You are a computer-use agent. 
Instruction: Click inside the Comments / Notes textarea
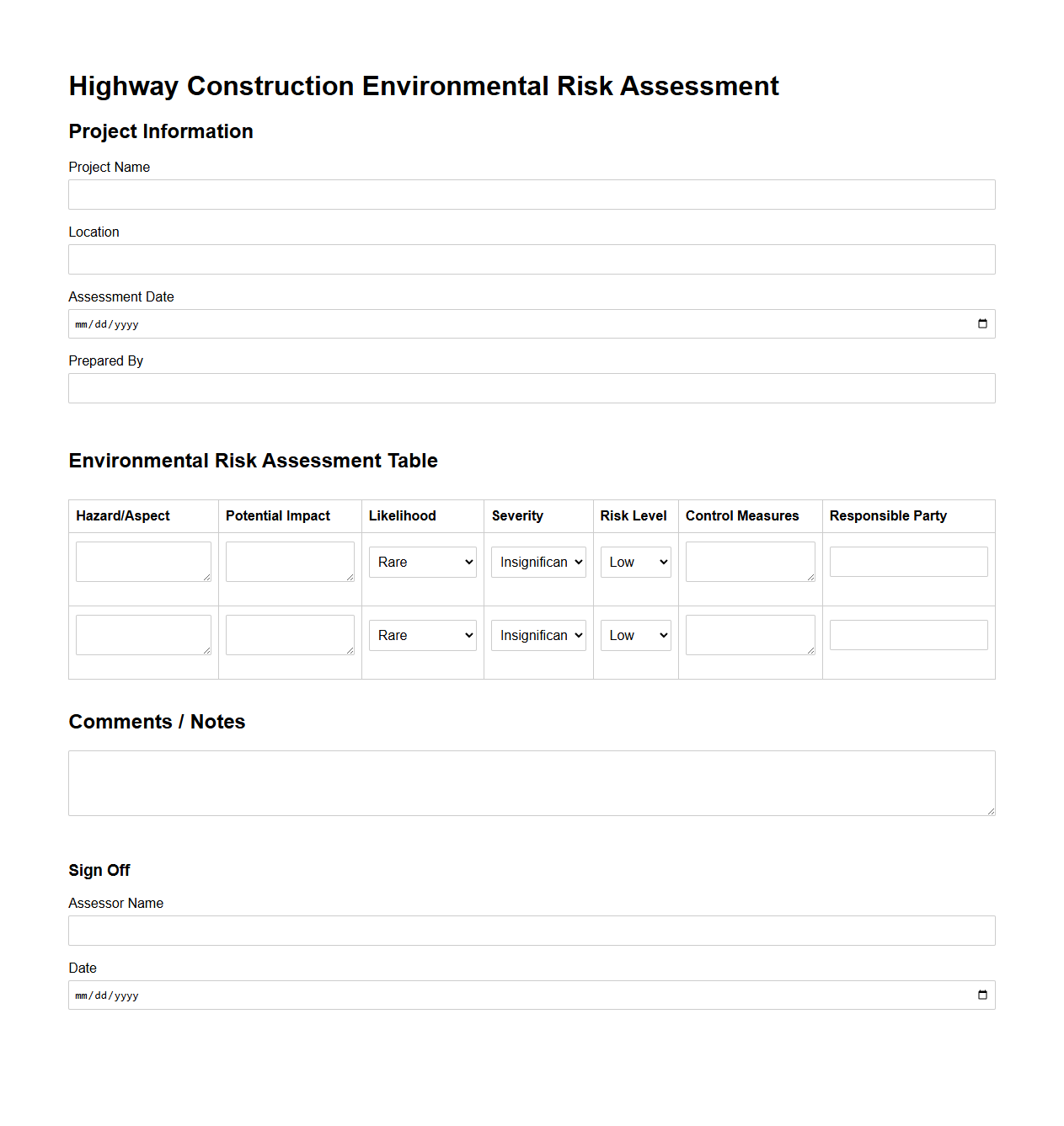[x=532, y=782]
